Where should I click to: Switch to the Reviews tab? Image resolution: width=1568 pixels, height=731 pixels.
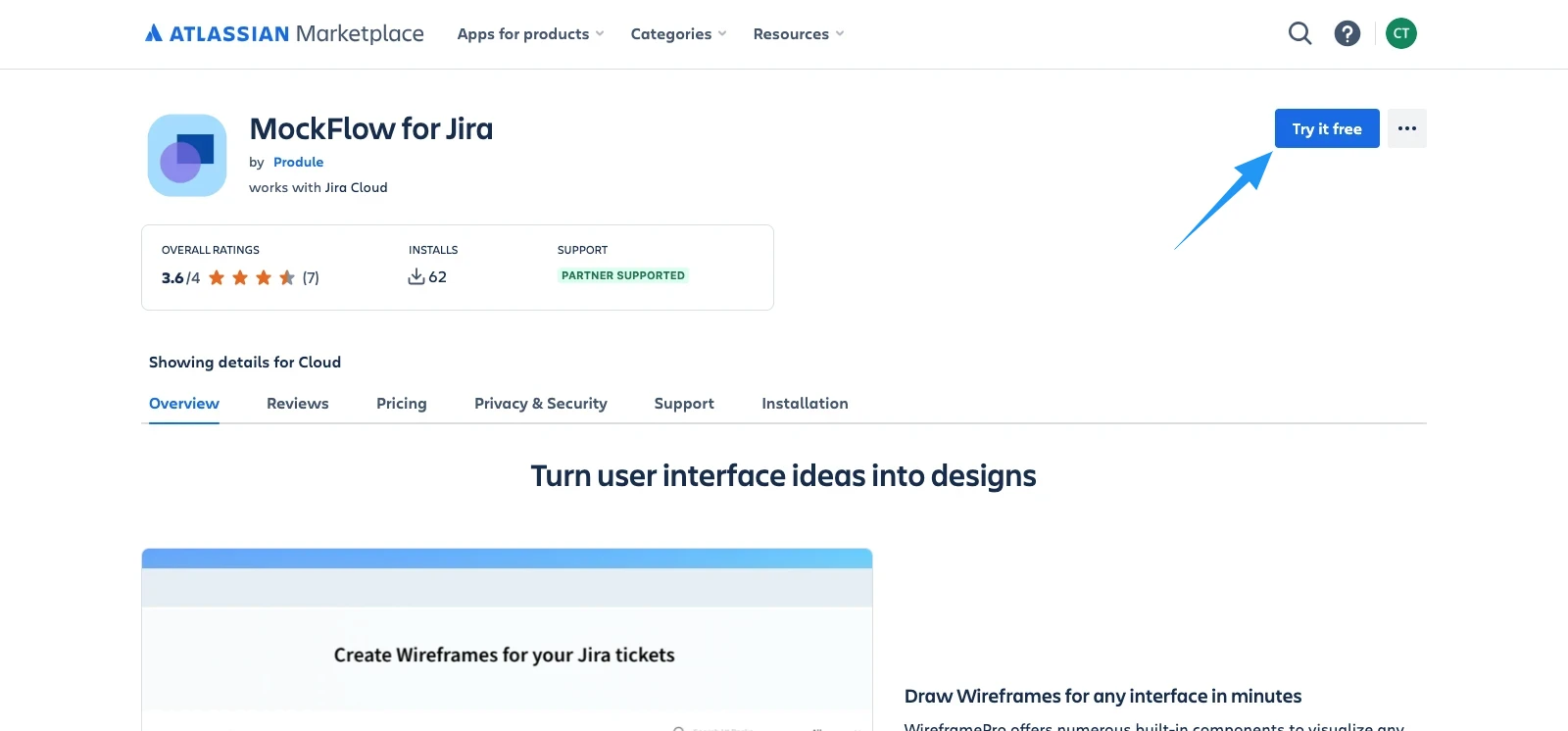pos(298,404)
